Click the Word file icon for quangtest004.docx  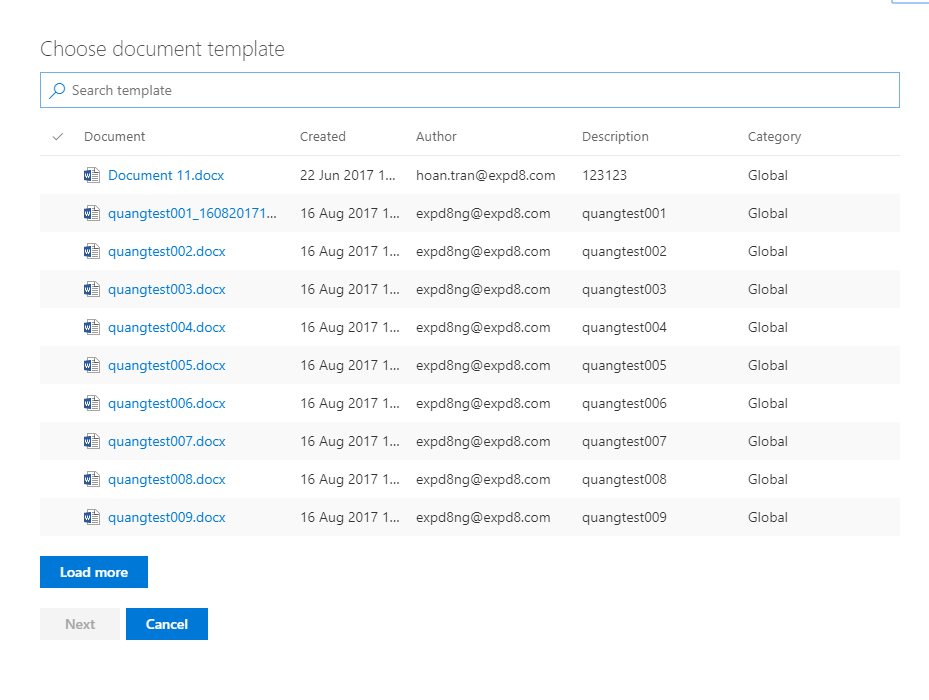[x=92, y=327]
